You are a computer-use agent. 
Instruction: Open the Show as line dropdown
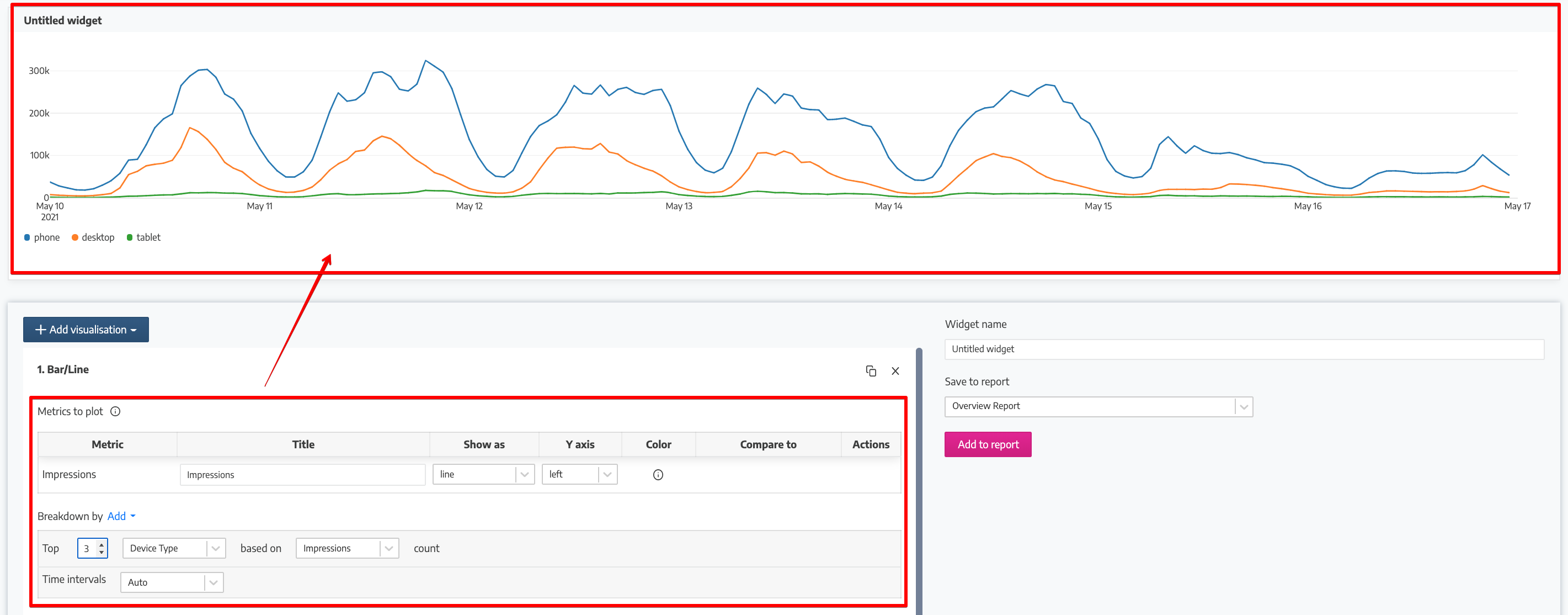point(483,474)
